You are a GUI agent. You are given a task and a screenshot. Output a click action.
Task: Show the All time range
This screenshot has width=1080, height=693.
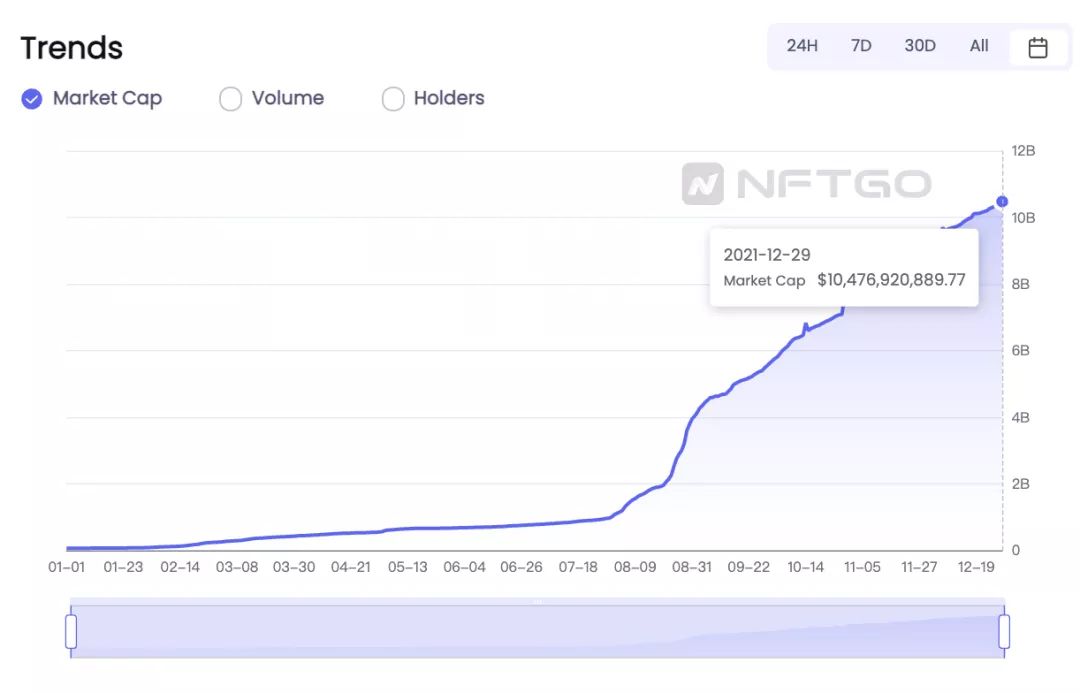coord(979,46)
